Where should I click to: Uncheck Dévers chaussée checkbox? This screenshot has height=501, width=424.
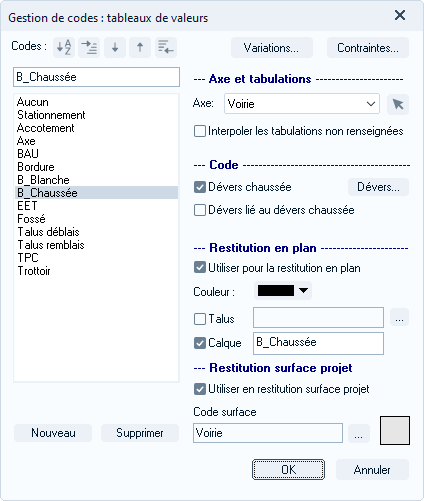coord(200,187)
